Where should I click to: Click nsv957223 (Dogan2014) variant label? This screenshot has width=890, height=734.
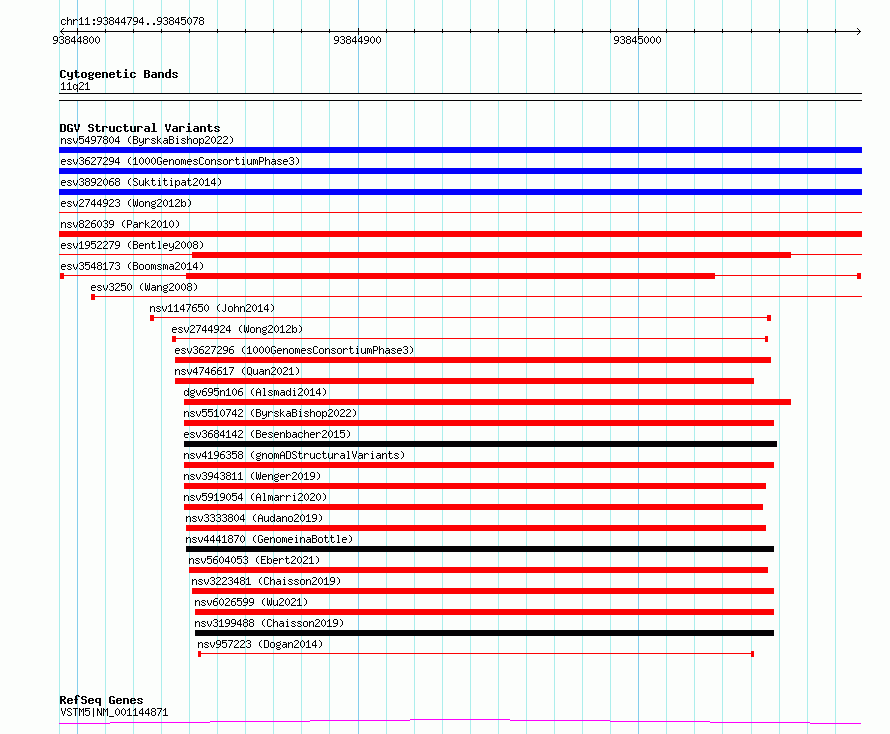point(260,644)
